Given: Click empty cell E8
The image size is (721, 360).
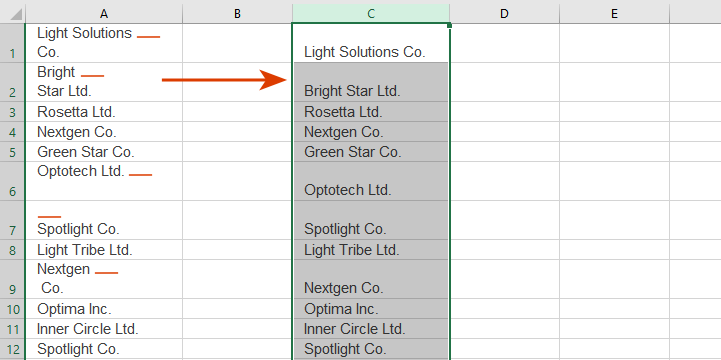Looking at the screenshot, I should click(x=614, y=250).
